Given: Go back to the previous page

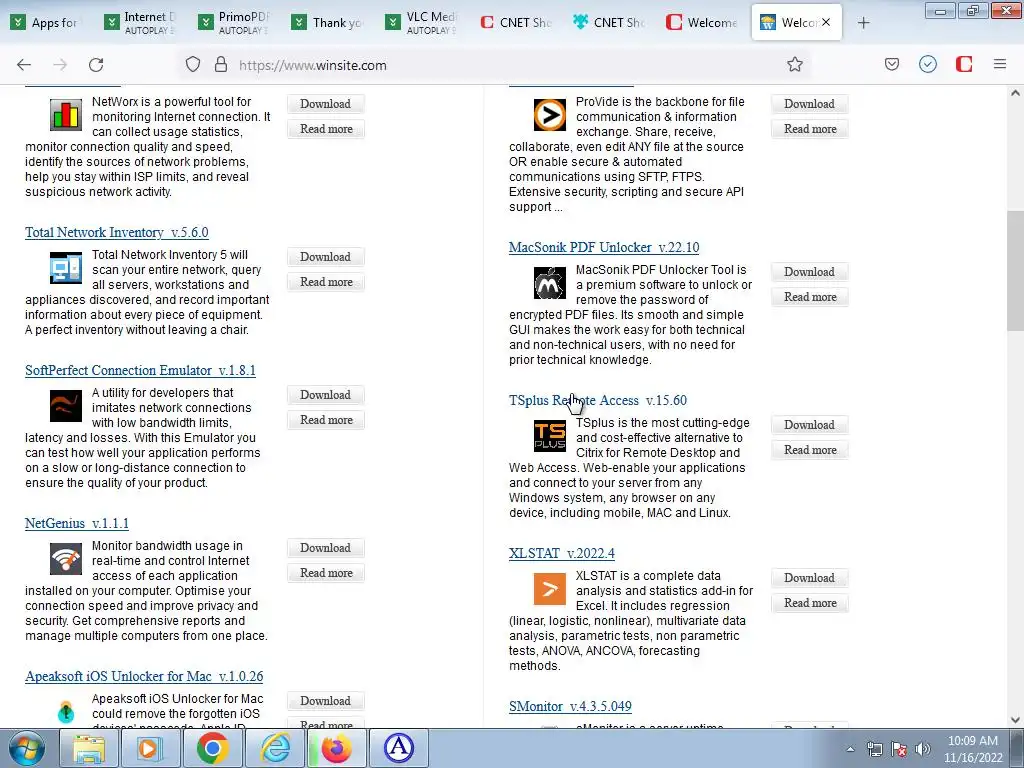Looking at the screenshot, I should [x=24, y=64].
